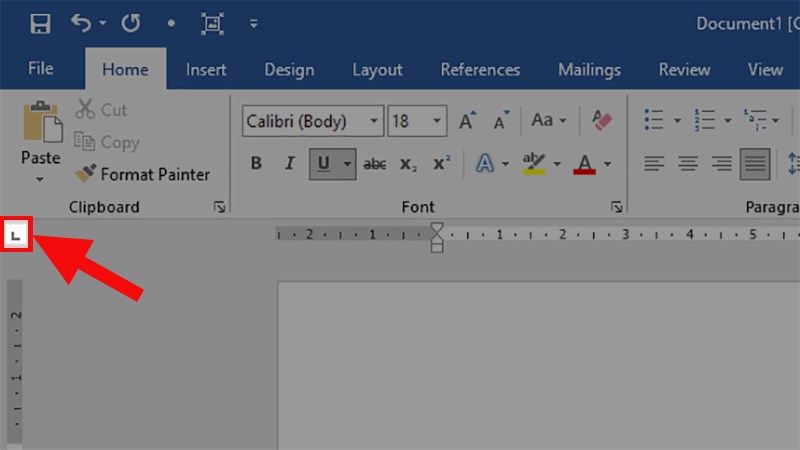Decrease font size with the shrink font icon
The height and width of the screenshot is (450, 800).
click(501, 120)
